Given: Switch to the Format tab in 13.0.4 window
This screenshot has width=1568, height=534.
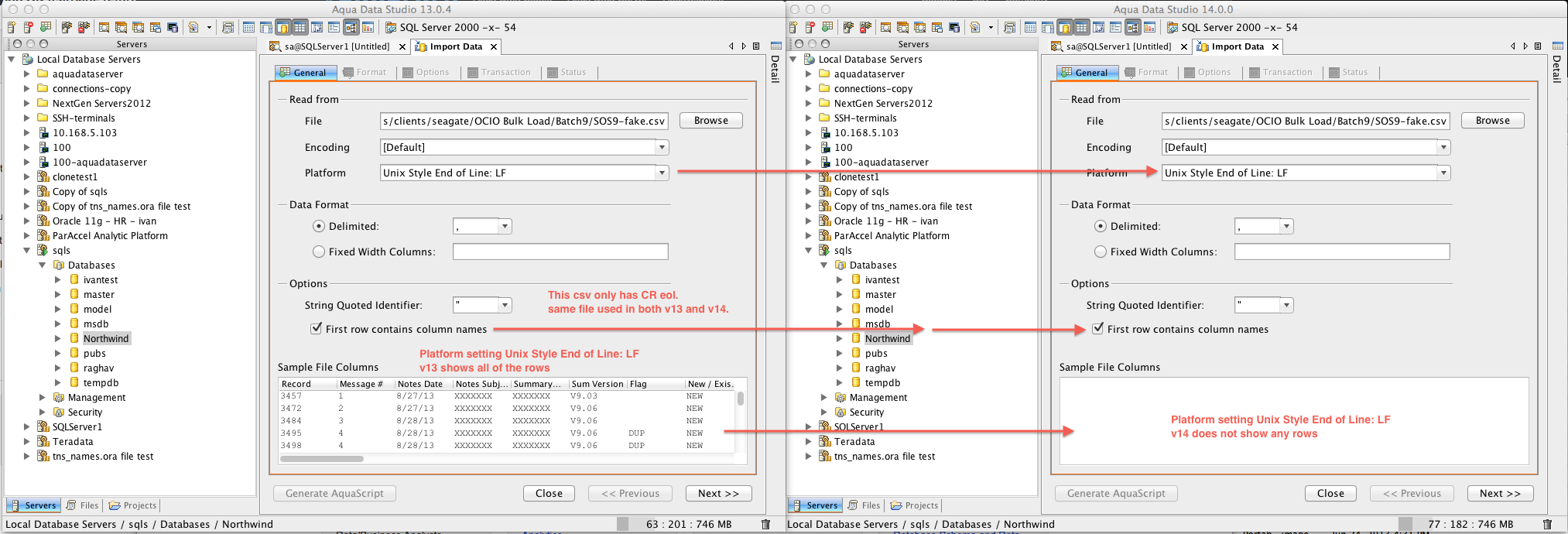Looking at the screenshot, I should 365,72.
